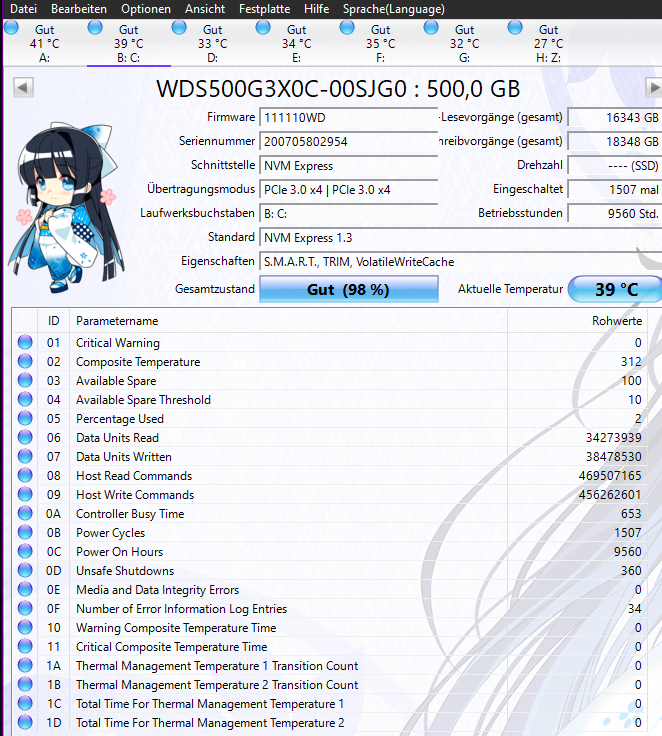The image size is (662, 736).
Task: Click status orb of Percentage Used row
Action: 25,418
